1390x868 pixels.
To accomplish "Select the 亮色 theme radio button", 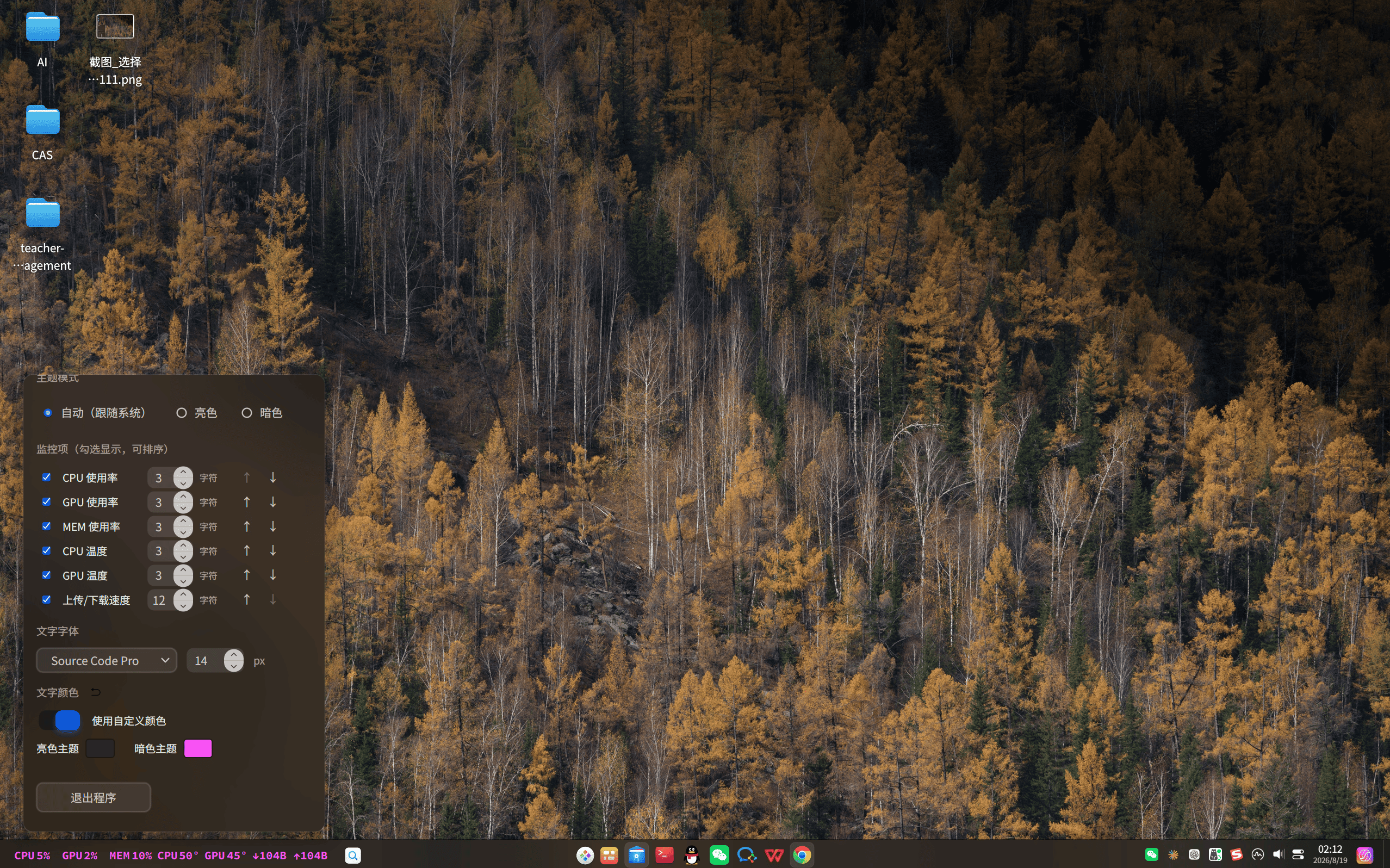I will 181,413.
